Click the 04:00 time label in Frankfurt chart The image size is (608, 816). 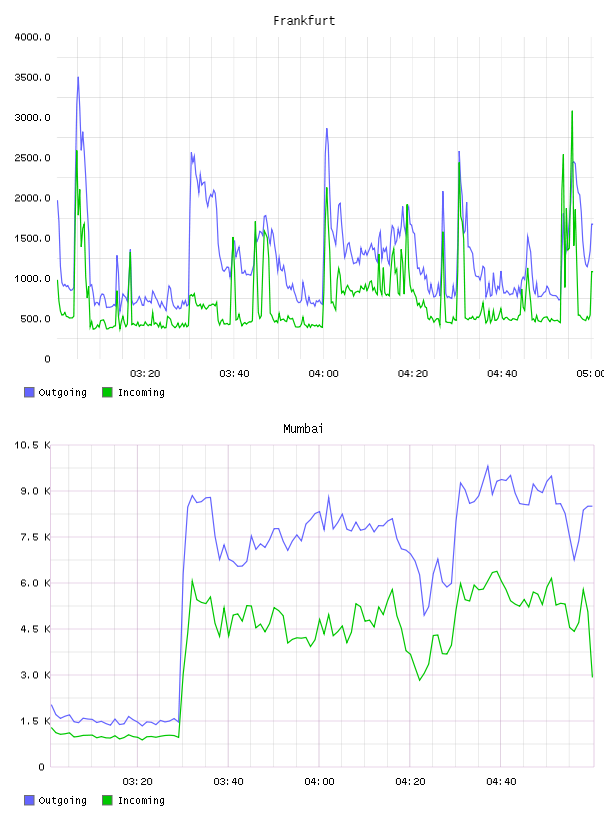(323, 374)
